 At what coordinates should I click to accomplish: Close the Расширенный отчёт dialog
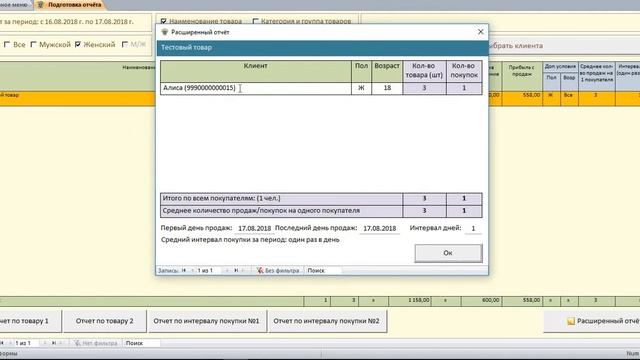coord(480,32)
